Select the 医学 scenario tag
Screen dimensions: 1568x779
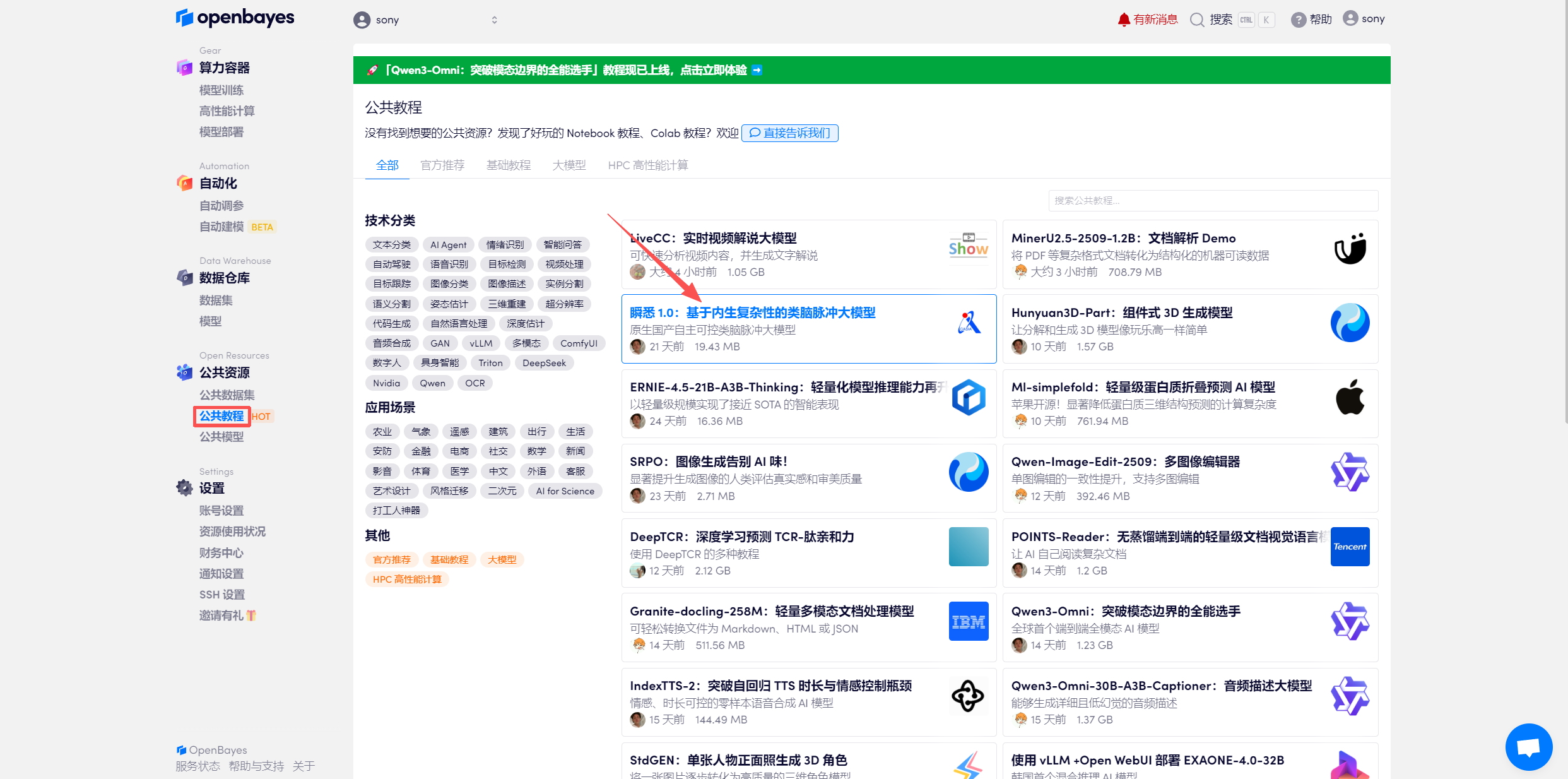coord(460,472)
